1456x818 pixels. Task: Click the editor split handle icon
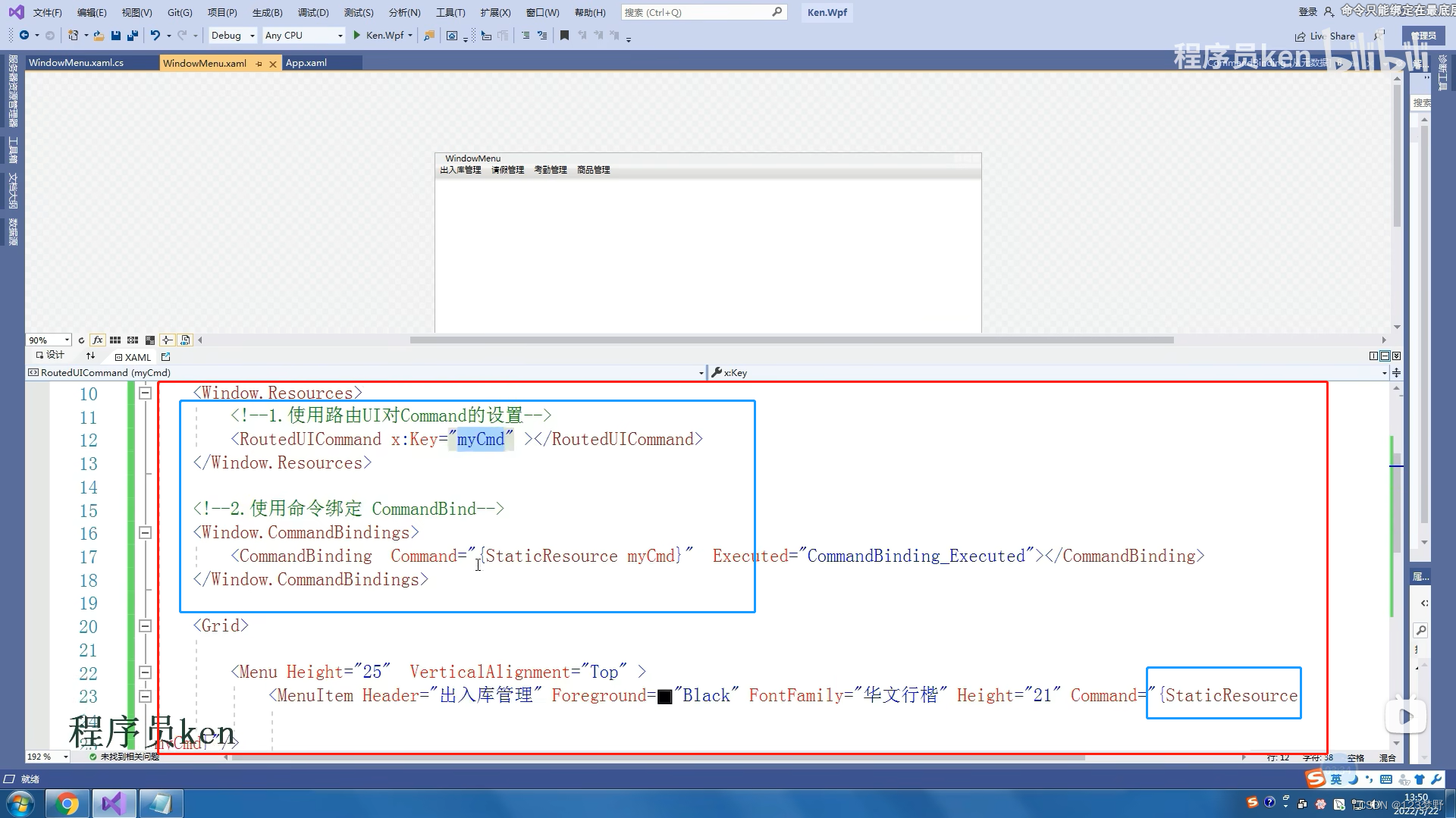pyautogui.click(x=1396, y=372)
